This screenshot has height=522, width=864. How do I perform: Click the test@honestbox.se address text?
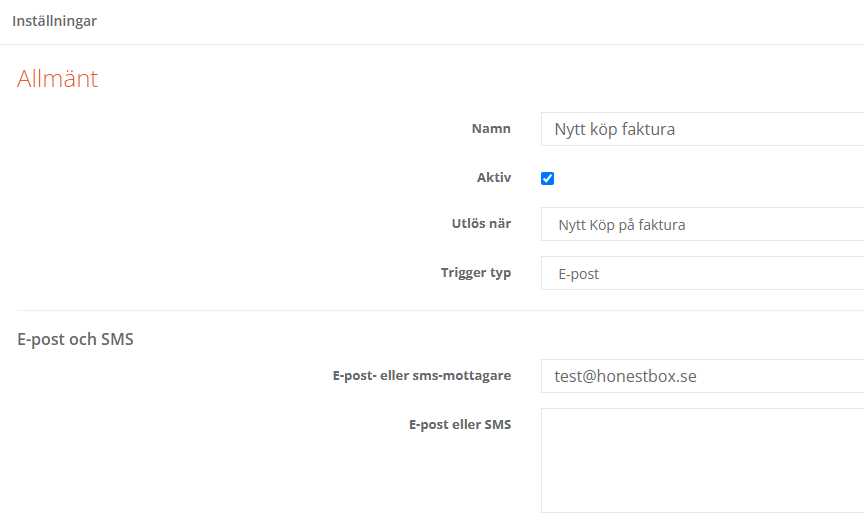[625, 377]
